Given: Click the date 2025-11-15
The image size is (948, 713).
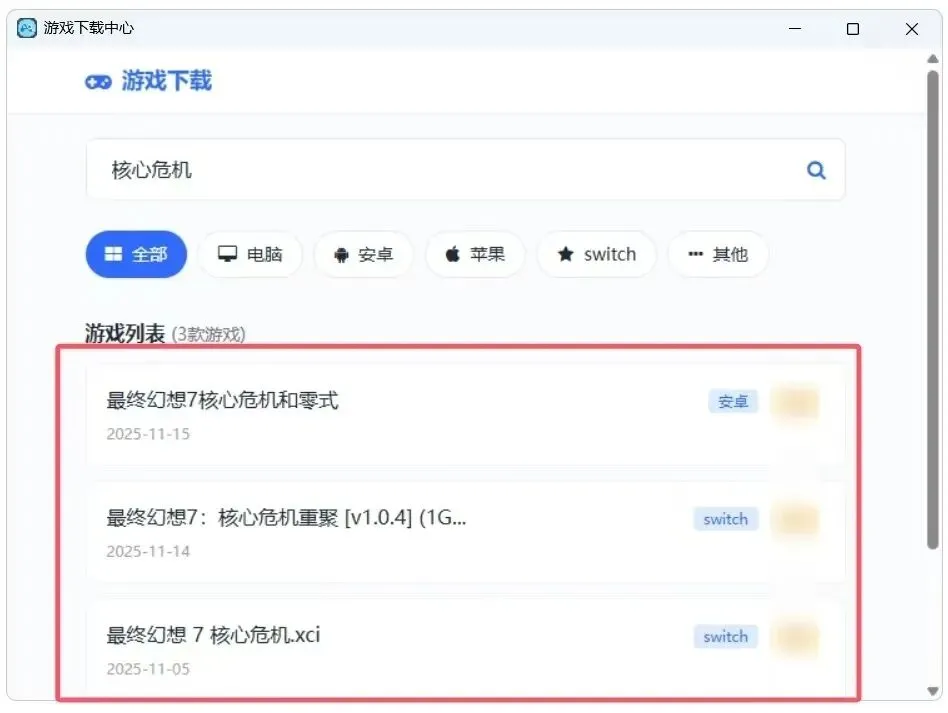Looking at the screenshot, I should click(148, 434).
